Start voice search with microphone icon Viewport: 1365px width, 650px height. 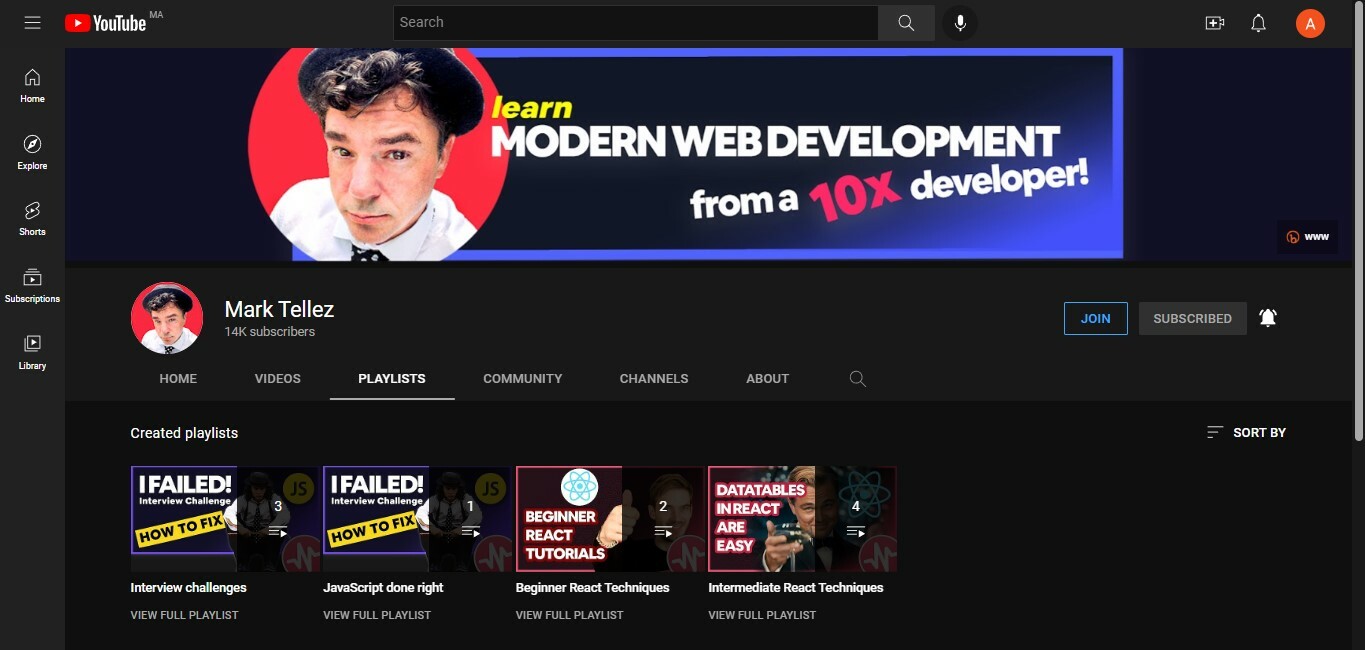tap(960, 22)
